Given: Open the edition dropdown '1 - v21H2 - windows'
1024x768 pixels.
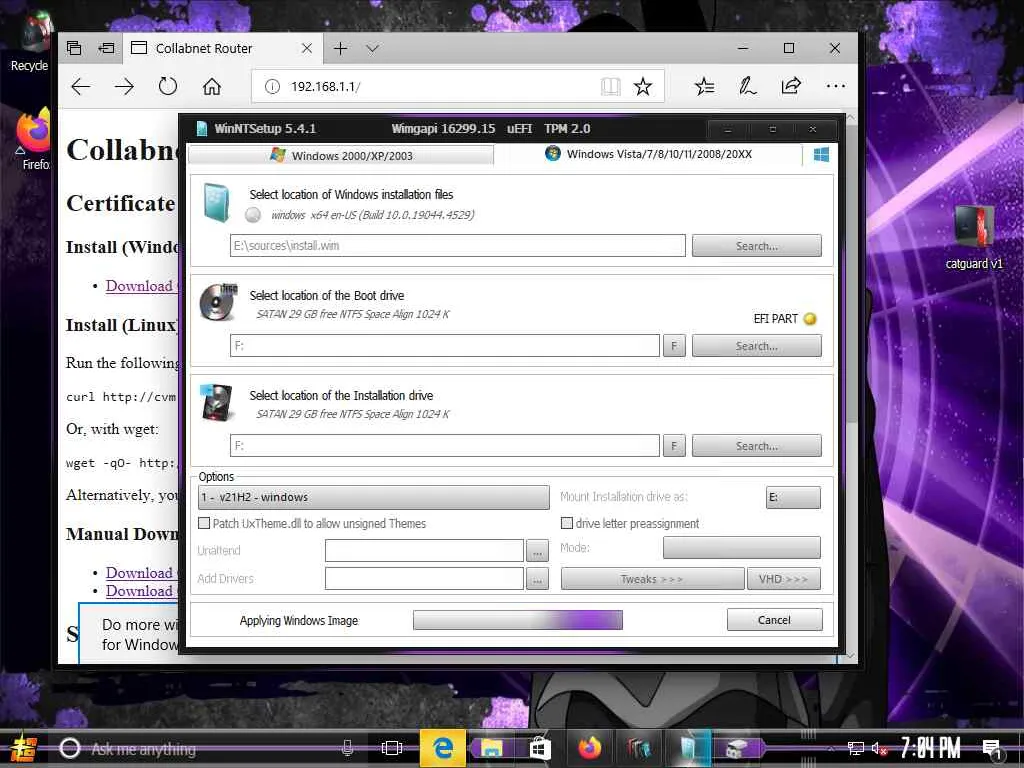Looking at the screenshot, I should click(x=374, y=497).
